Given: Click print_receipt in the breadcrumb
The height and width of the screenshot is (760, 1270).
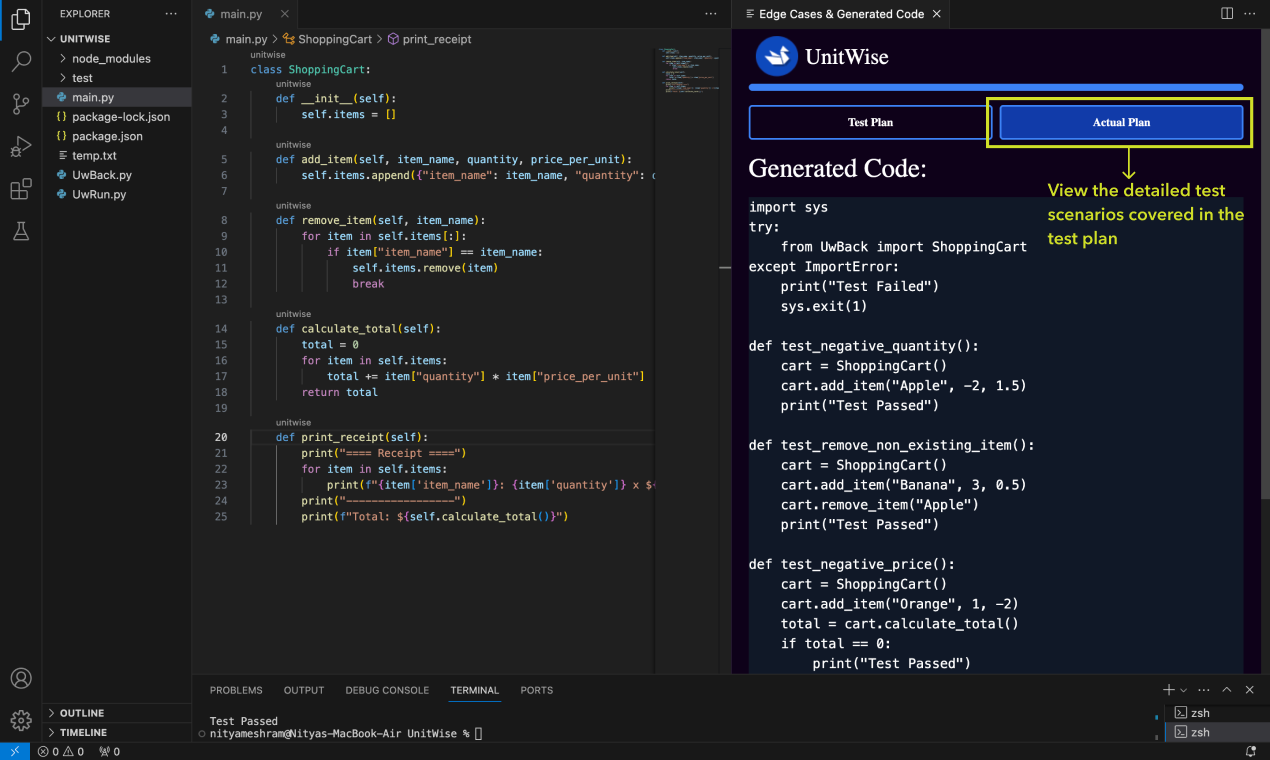Looking at the screenshot, I should 429,39.
